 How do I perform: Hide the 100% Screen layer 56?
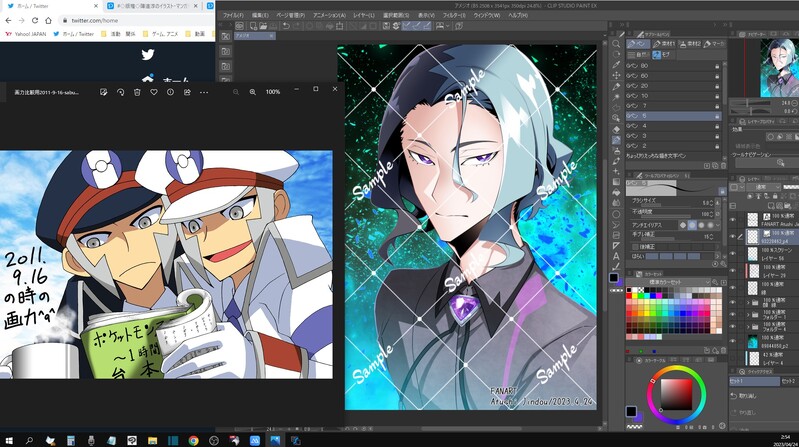[733, 253]
